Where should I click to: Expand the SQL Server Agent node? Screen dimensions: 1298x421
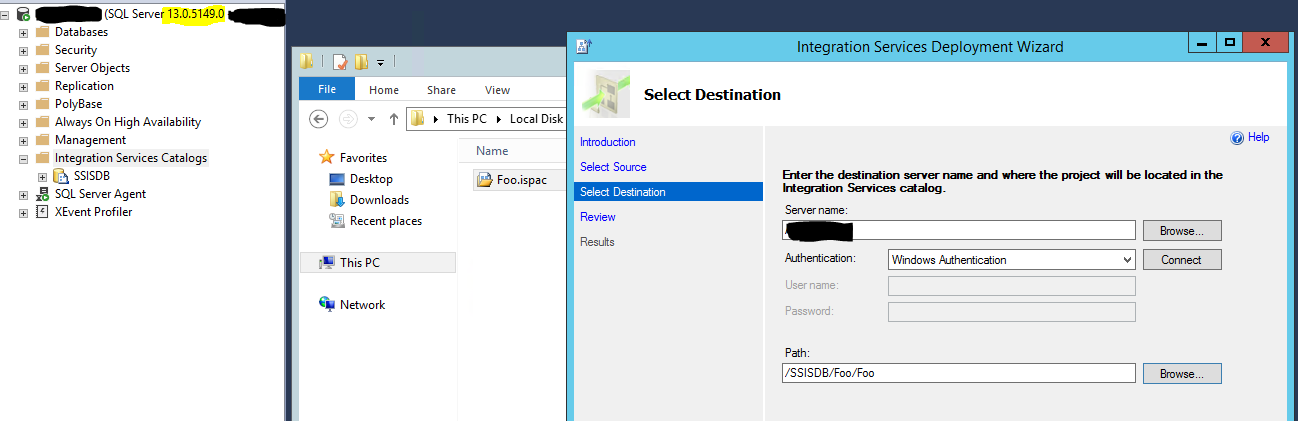pyautogui.click(x=23, y=194)
